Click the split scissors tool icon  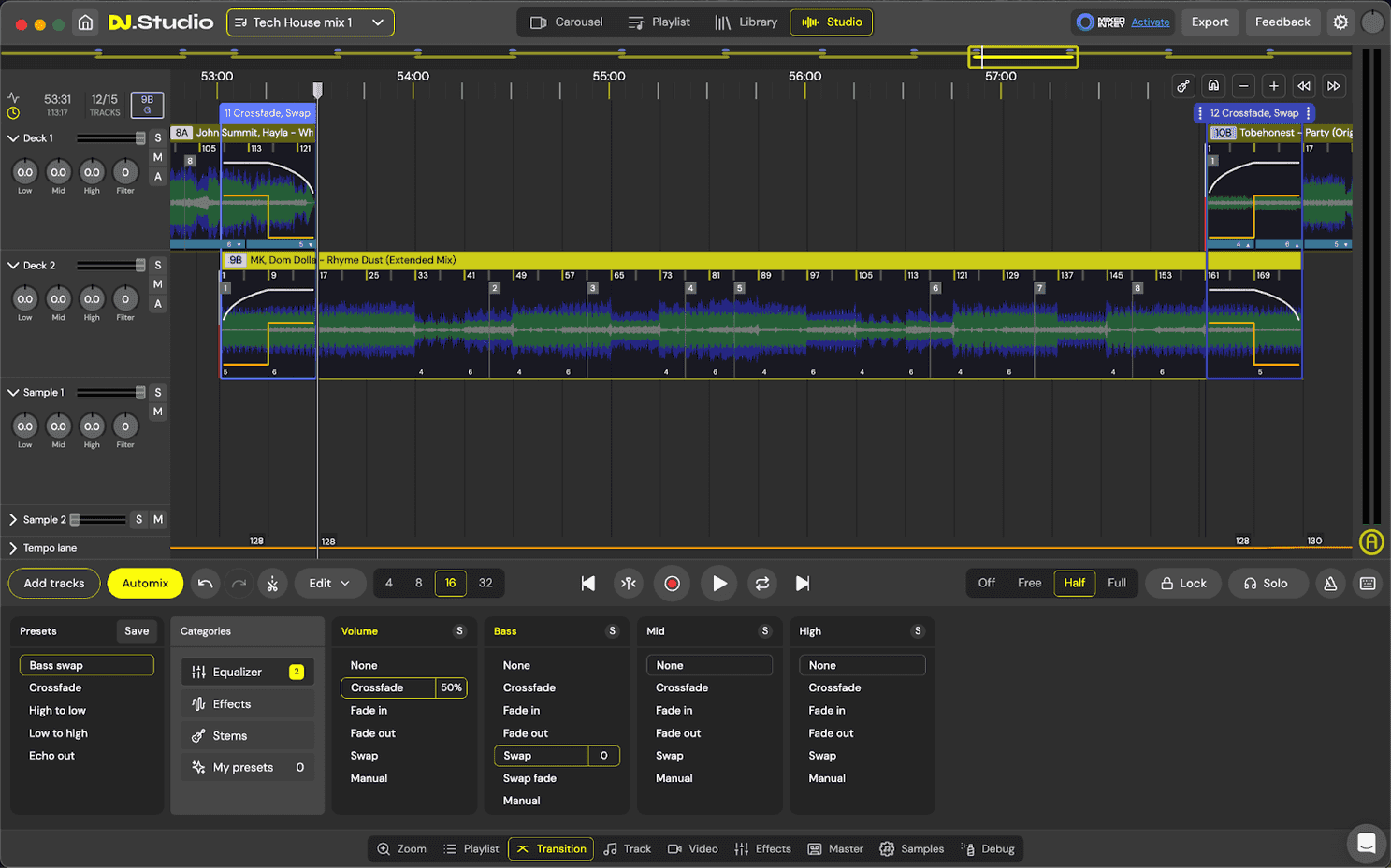coord(272,584)
